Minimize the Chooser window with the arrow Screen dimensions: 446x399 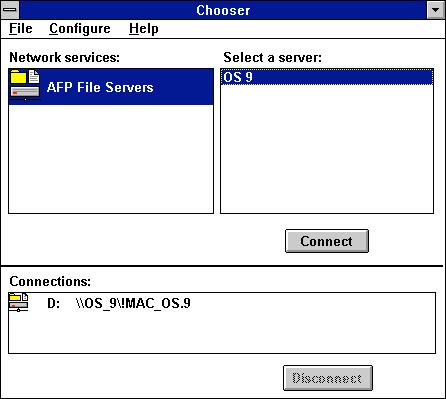(435, 10)
